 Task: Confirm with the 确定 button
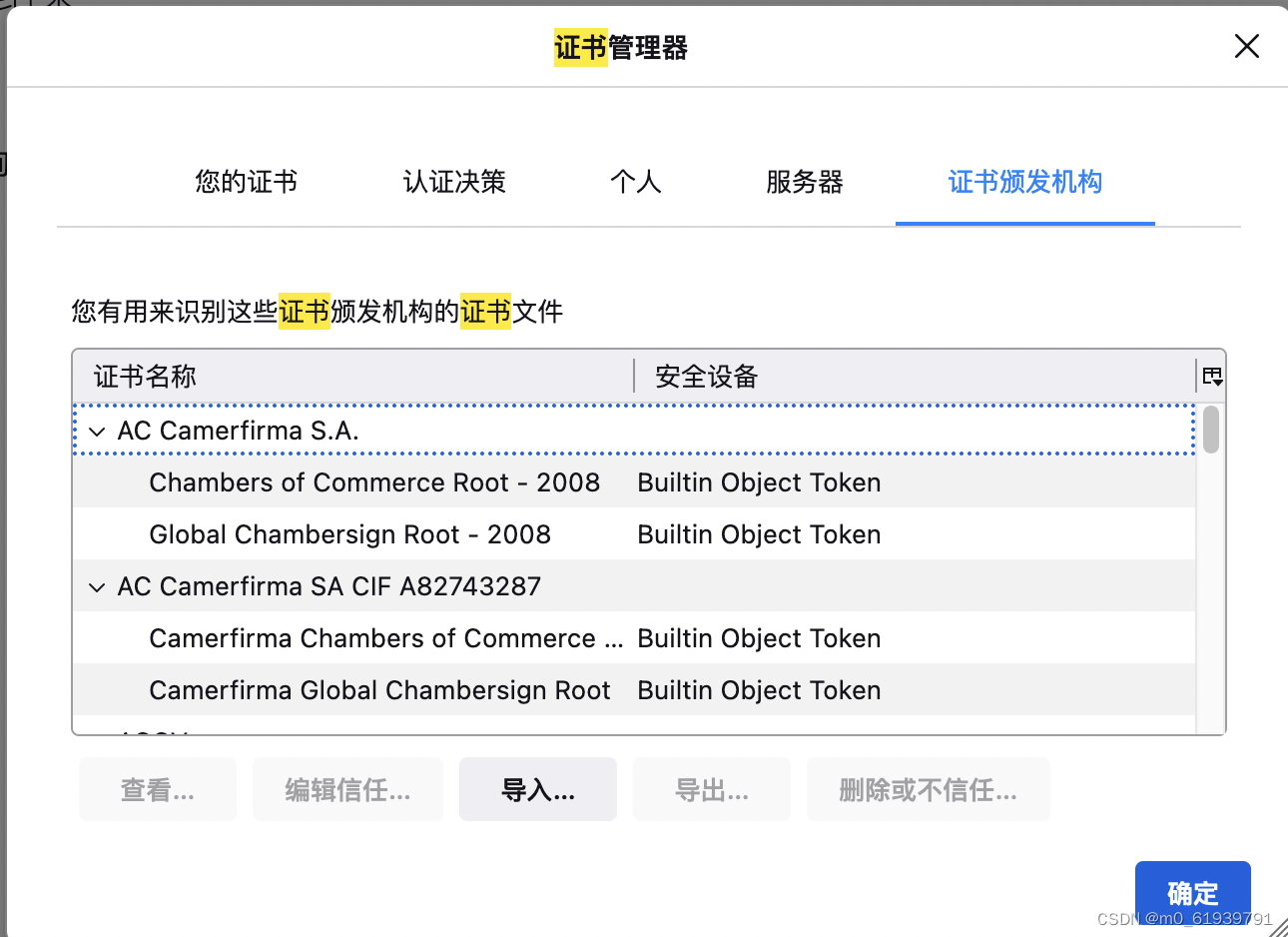click(1192, 892)
